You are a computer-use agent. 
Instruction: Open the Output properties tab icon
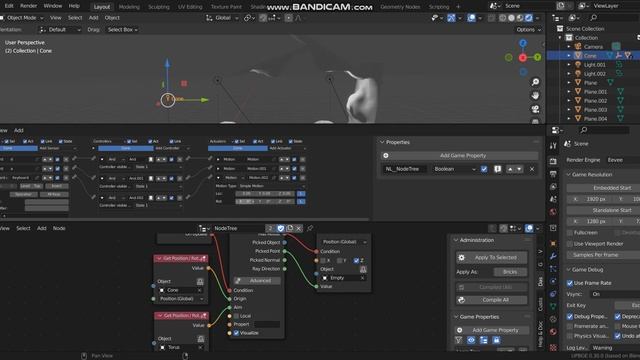(x=553, y=174)
